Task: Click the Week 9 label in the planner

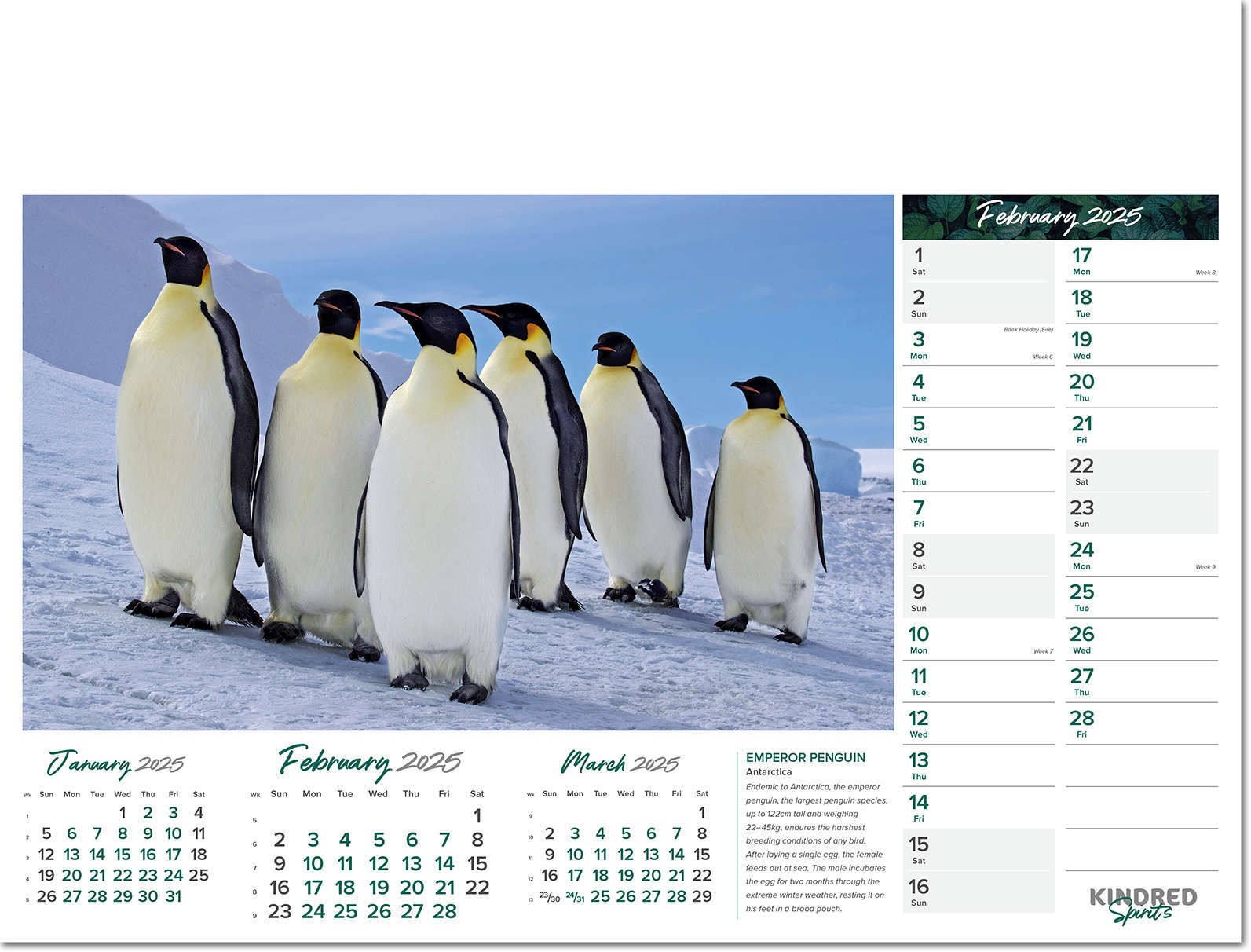Action: point(1205,567)
